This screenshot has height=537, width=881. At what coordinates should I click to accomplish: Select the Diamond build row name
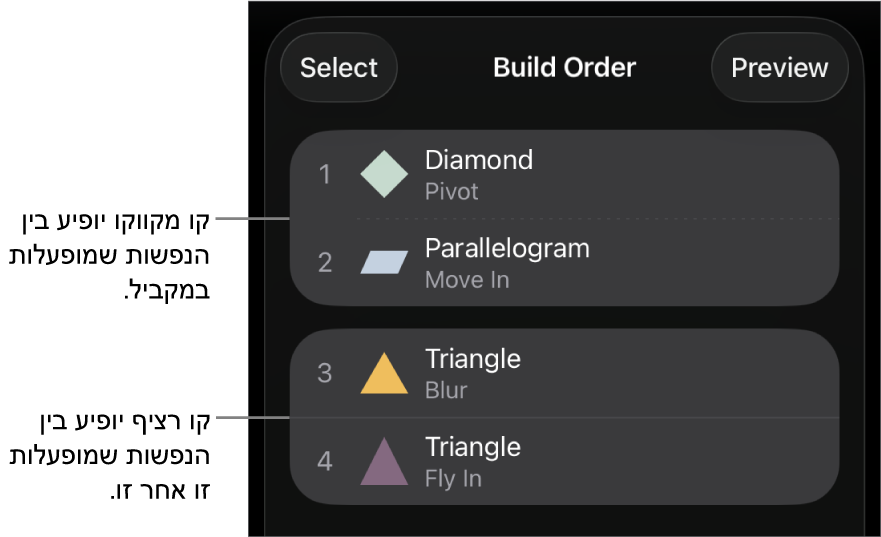click(x=478, y=160)
